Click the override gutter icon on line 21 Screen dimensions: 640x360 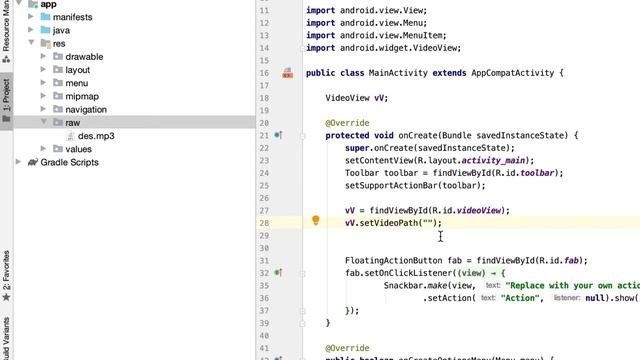click(278, 135)
